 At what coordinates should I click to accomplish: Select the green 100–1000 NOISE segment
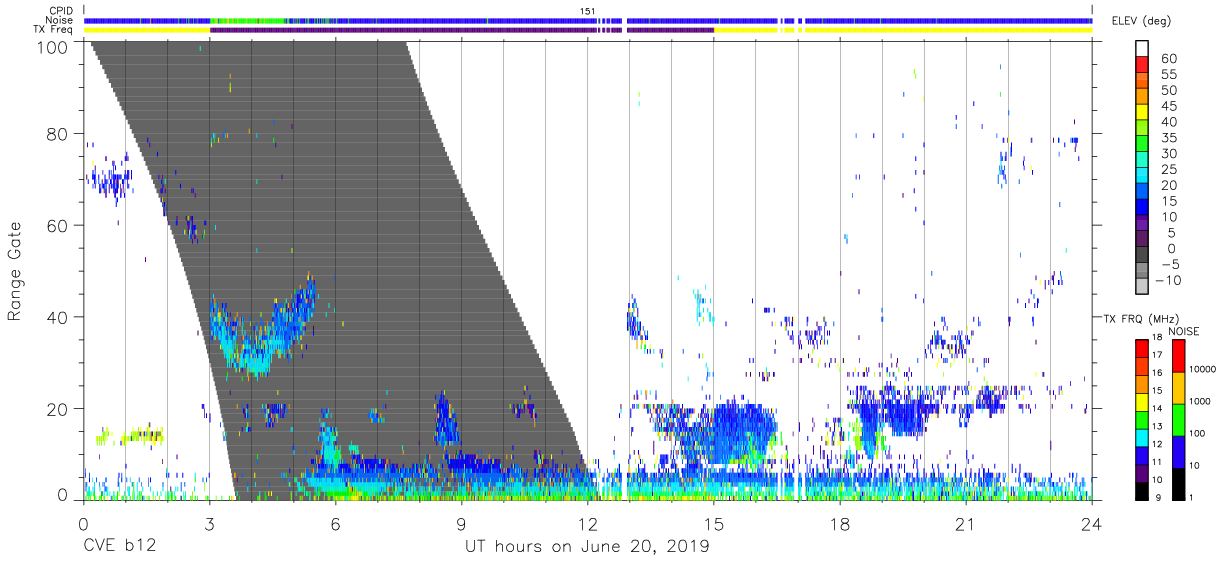[x=1177, y=420]
